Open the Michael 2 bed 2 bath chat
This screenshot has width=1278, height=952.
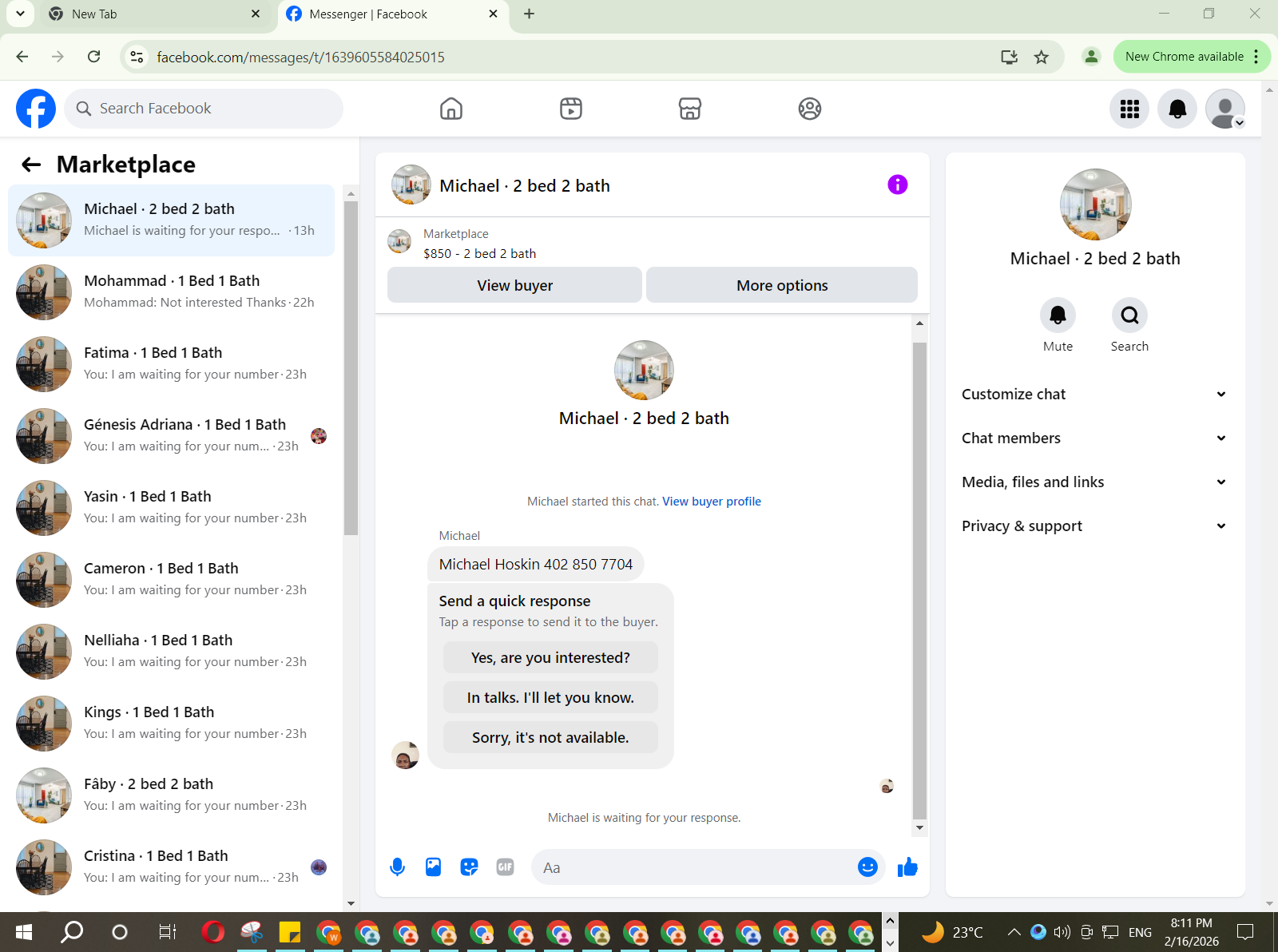point(172,220)
